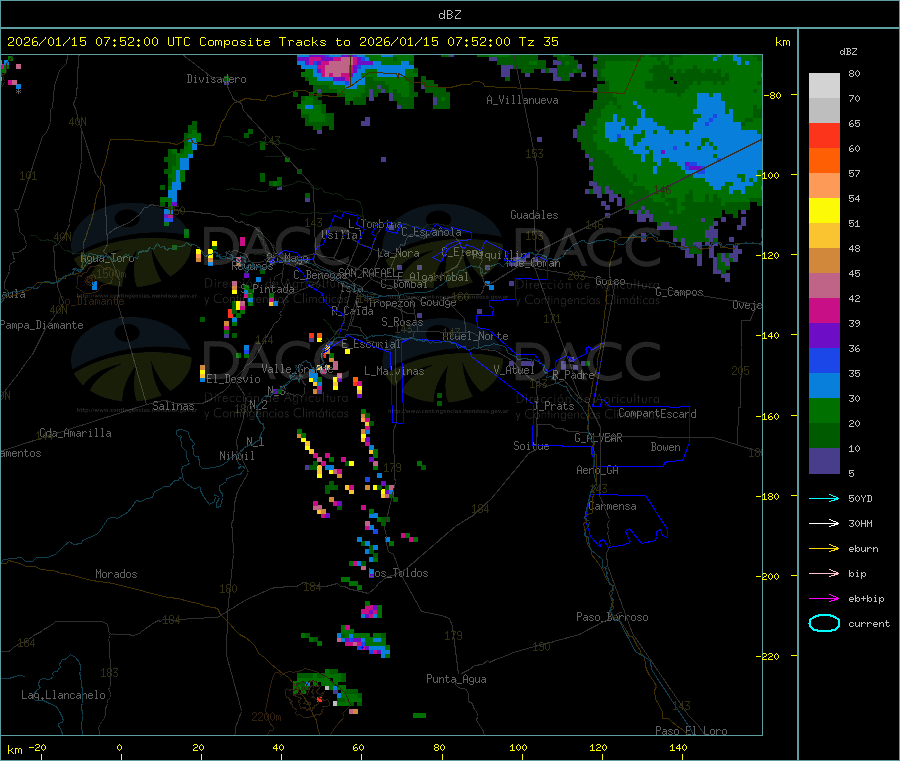
Task: Click the 100 km x-axis tick label
Action: tap(518, 747)
